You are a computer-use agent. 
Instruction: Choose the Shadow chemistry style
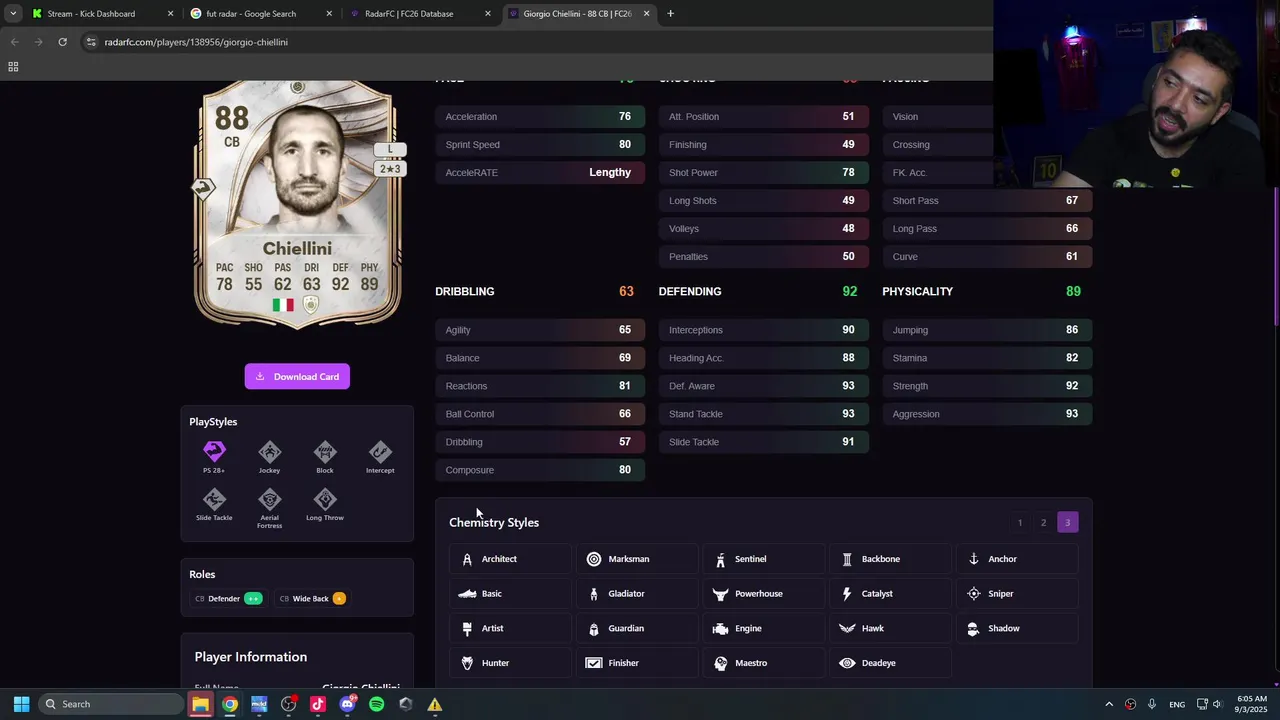[1018, 628]
